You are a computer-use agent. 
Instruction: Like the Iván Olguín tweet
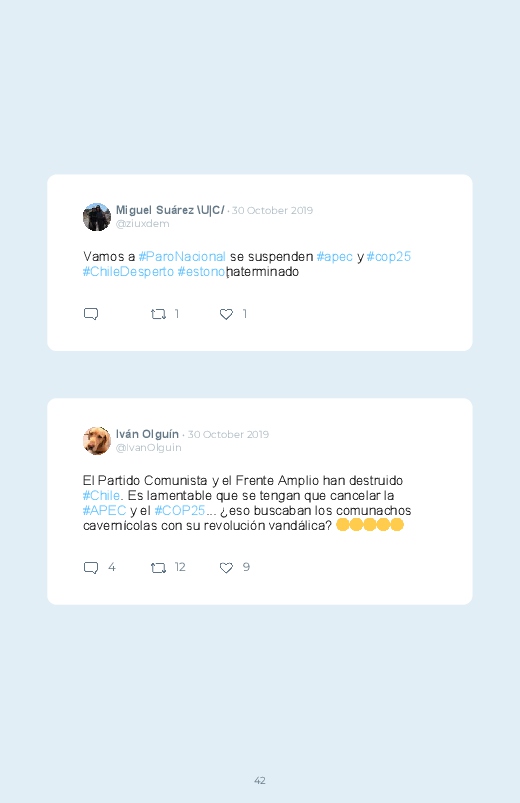coord(226,567)
